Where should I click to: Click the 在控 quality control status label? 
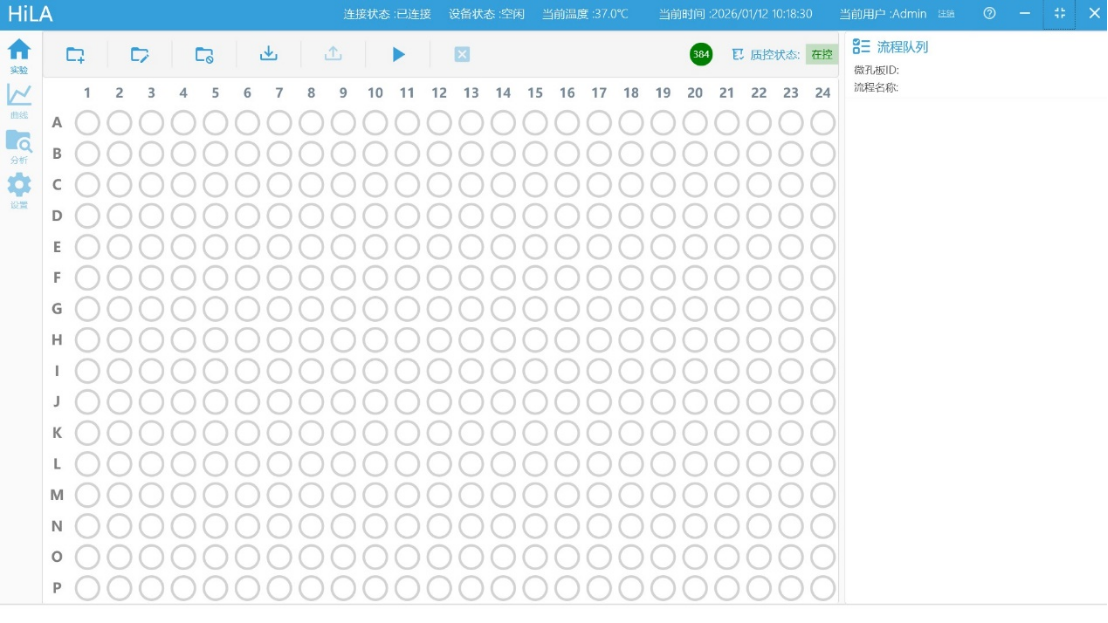click(x=821, y=55)
